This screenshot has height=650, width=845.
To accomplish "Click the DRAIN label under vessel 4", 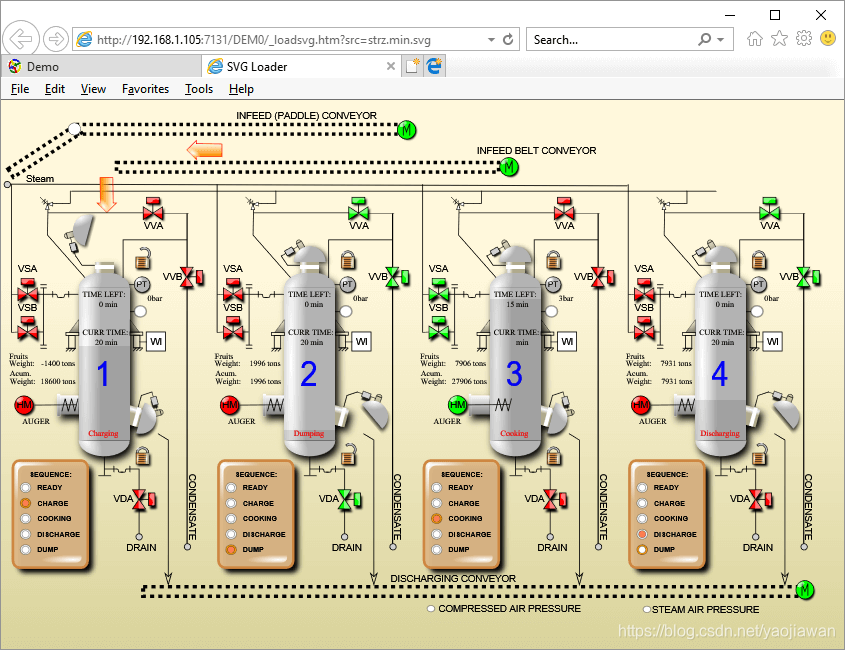I will tap(758, 548).
